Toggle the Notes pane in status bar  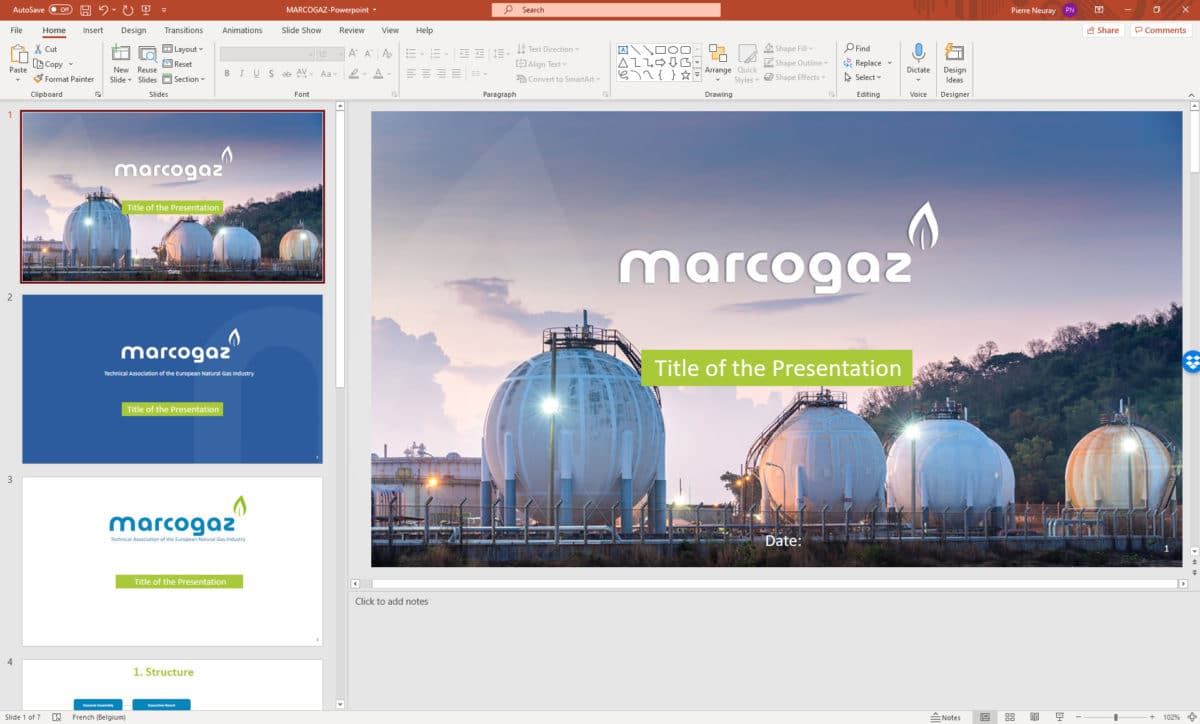click(945, 717)
